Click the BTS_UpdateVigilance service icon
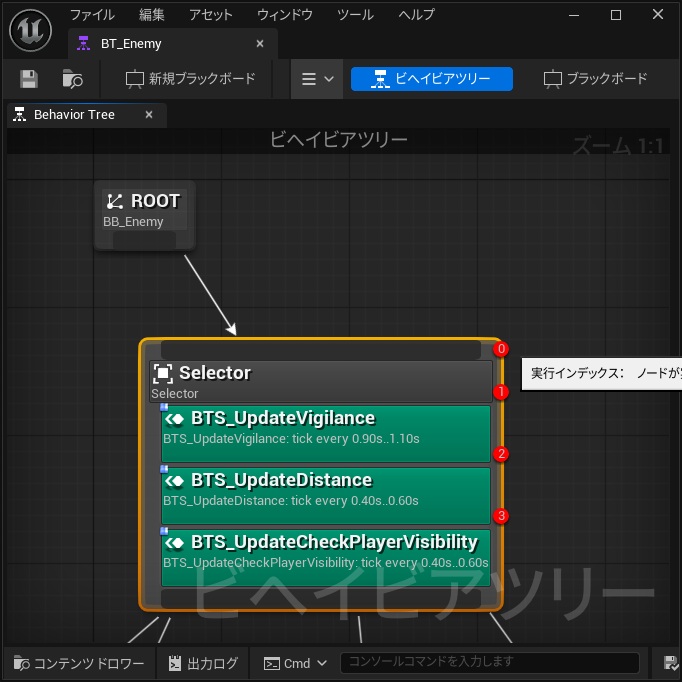Viewport: 682px width, 682px height. click(174, 419)
